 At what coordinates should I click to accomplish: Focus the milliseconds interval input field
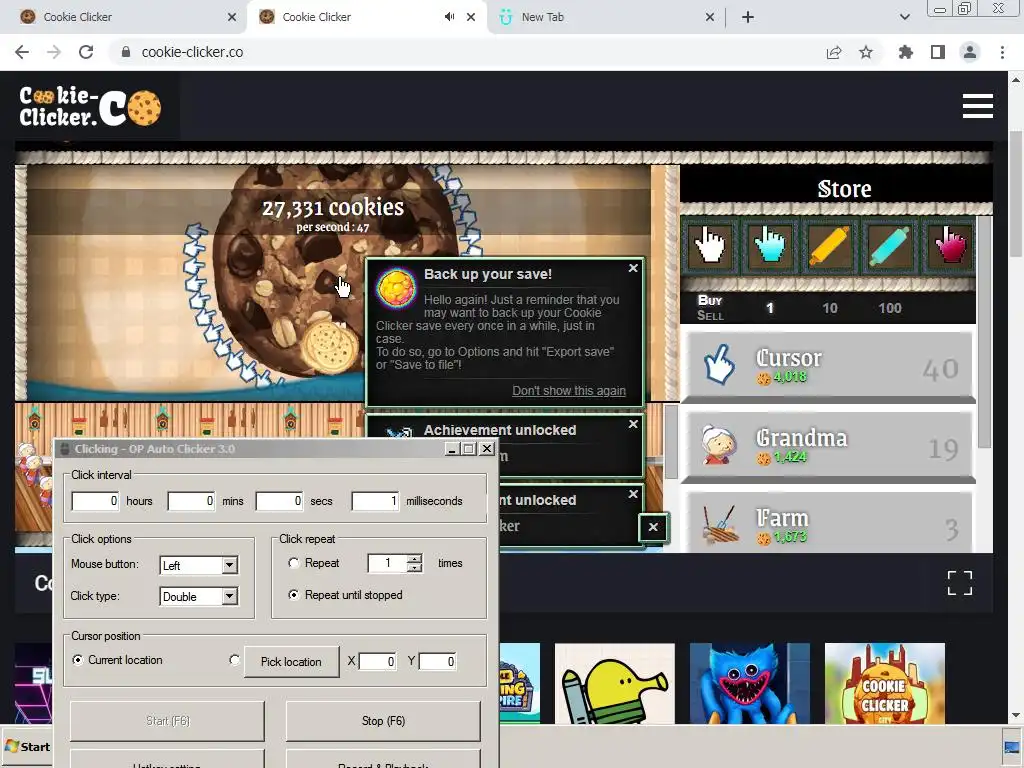[376, 501]
